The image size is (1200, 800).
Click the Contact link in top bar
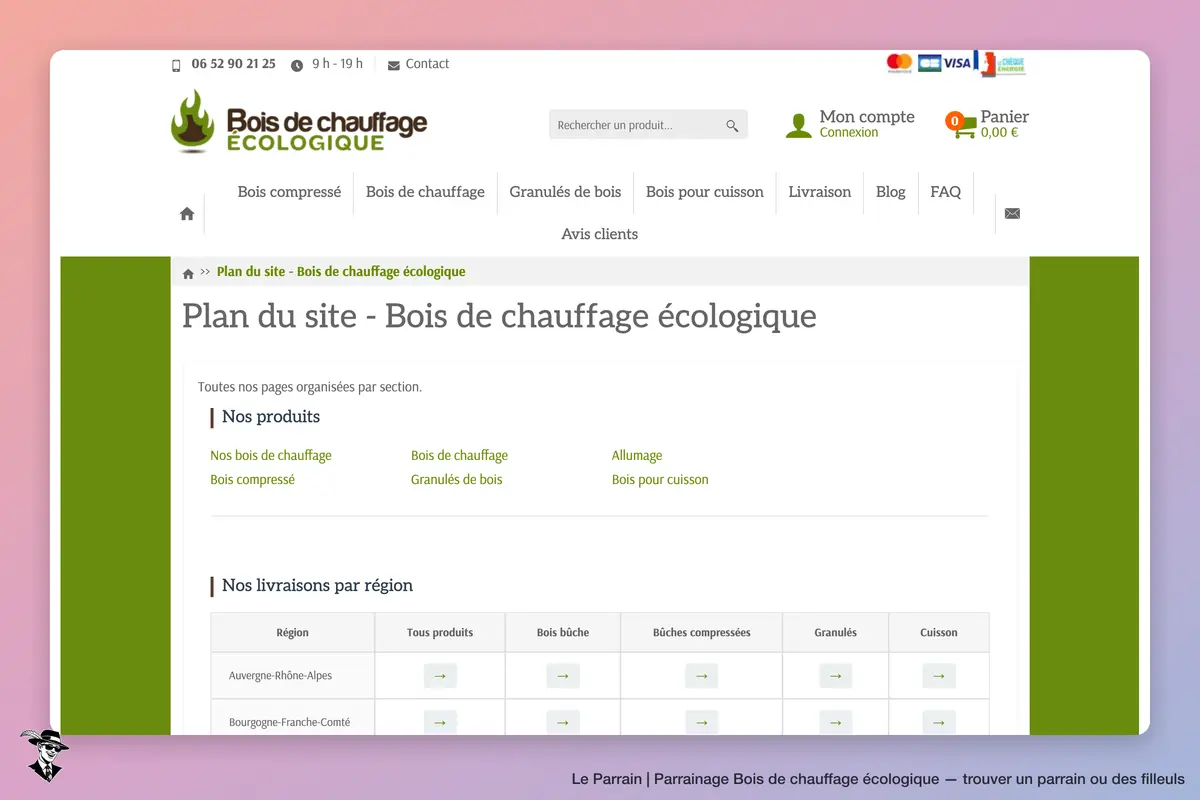427,64
